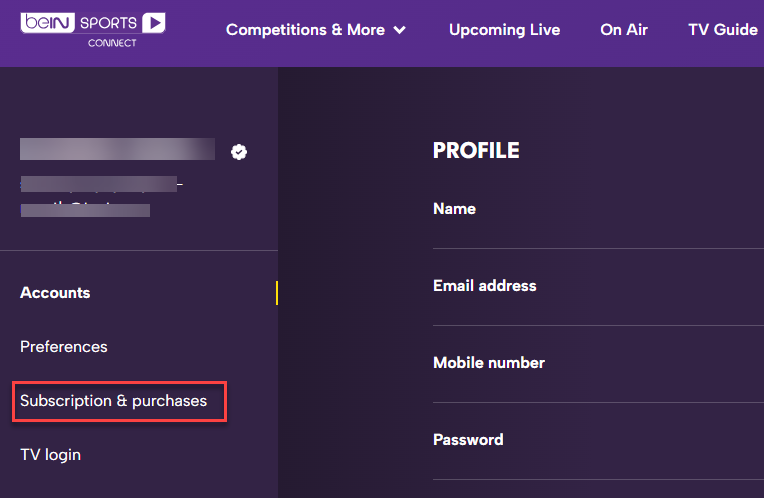
Task: Open the Competitions & More menu label
Action: tap(305, 30)
